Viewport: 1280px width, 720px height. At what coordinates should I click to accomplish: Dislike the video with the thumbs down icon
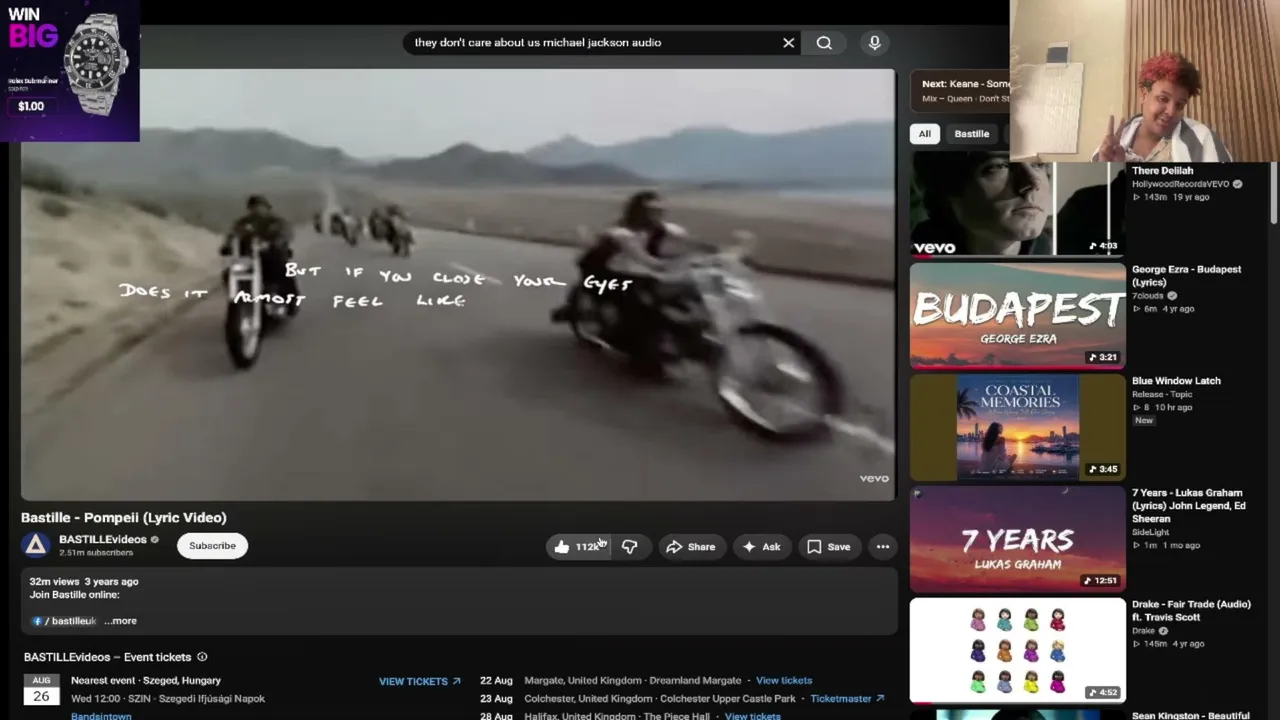(629, 547)
